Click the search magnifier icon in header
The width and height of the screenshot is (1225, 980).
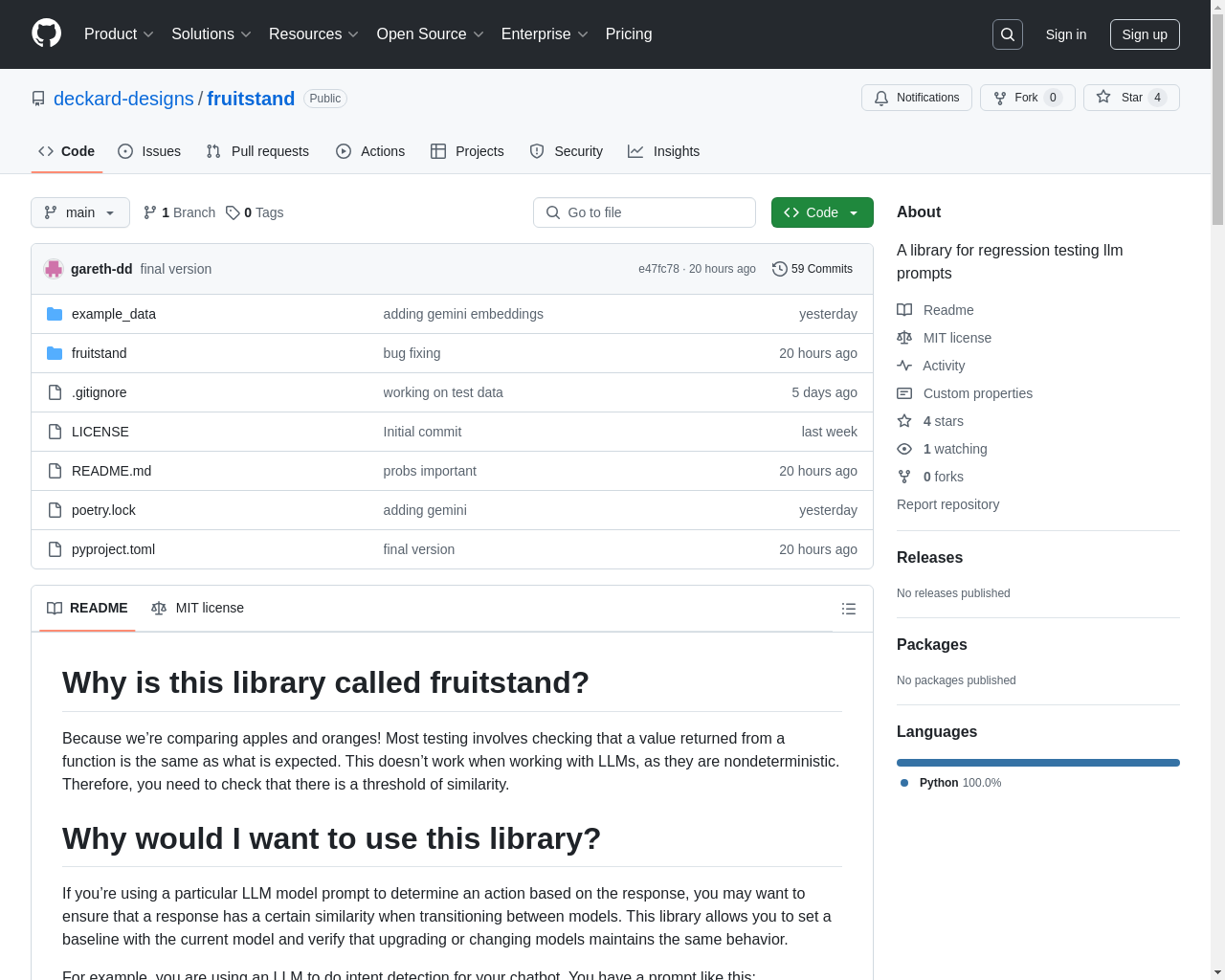[1008, 34]
